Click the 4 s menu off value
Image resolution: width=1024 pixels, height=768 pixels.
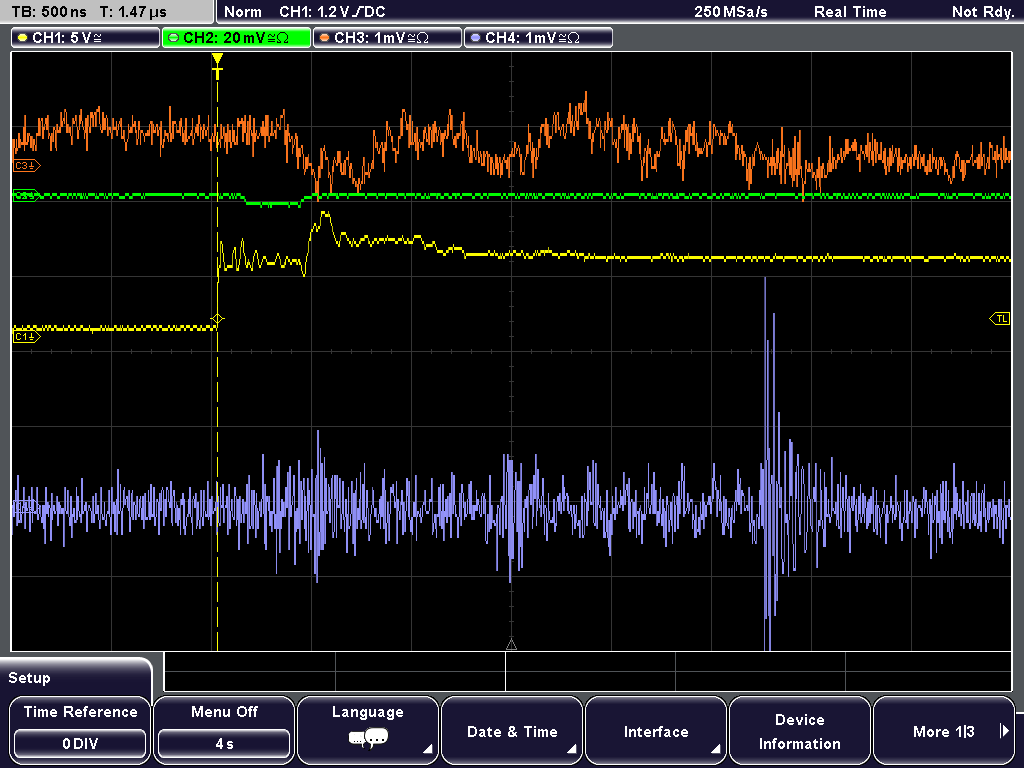[x=224, y=744]
